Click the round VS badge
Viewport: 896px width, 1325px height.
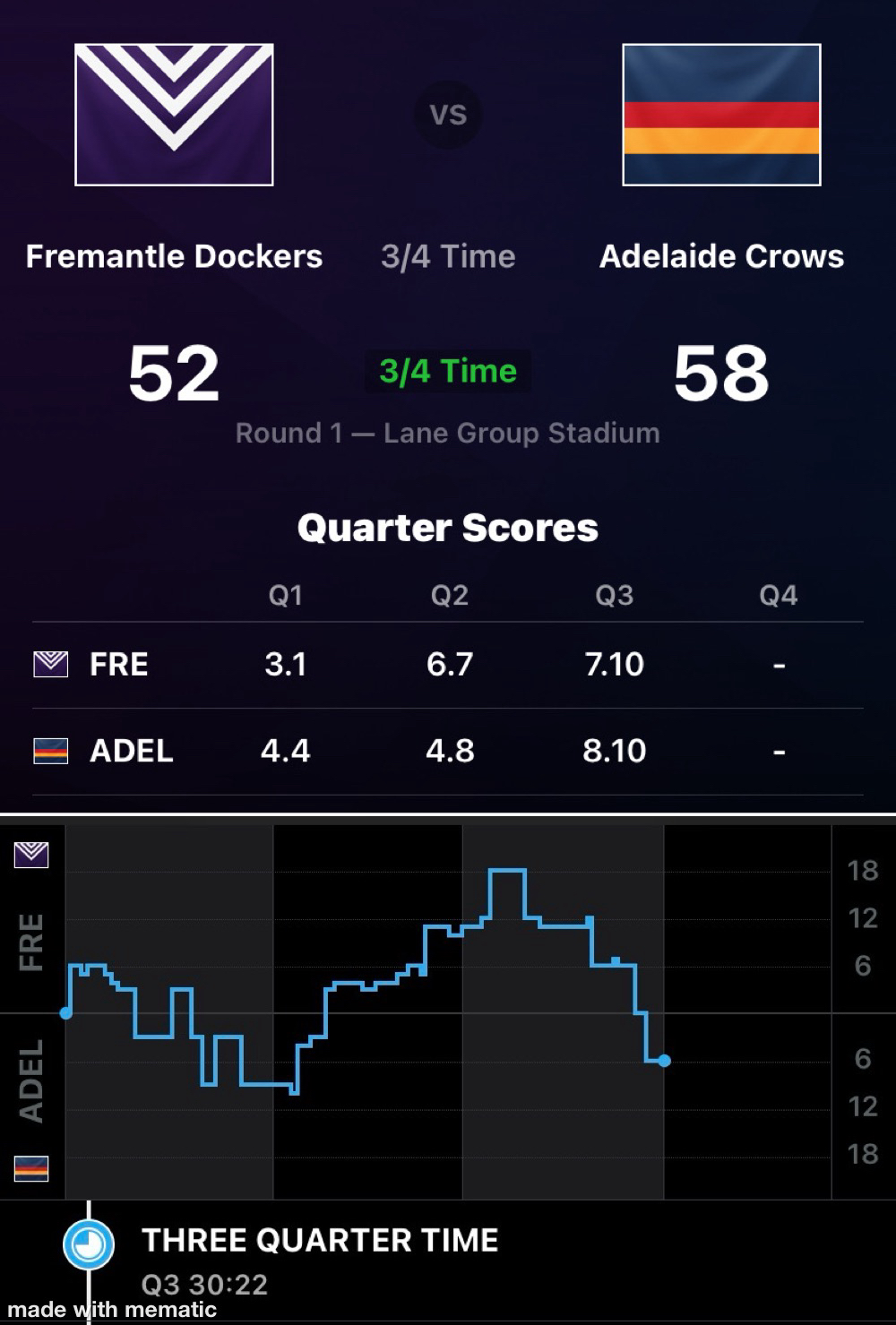point(448,115)
